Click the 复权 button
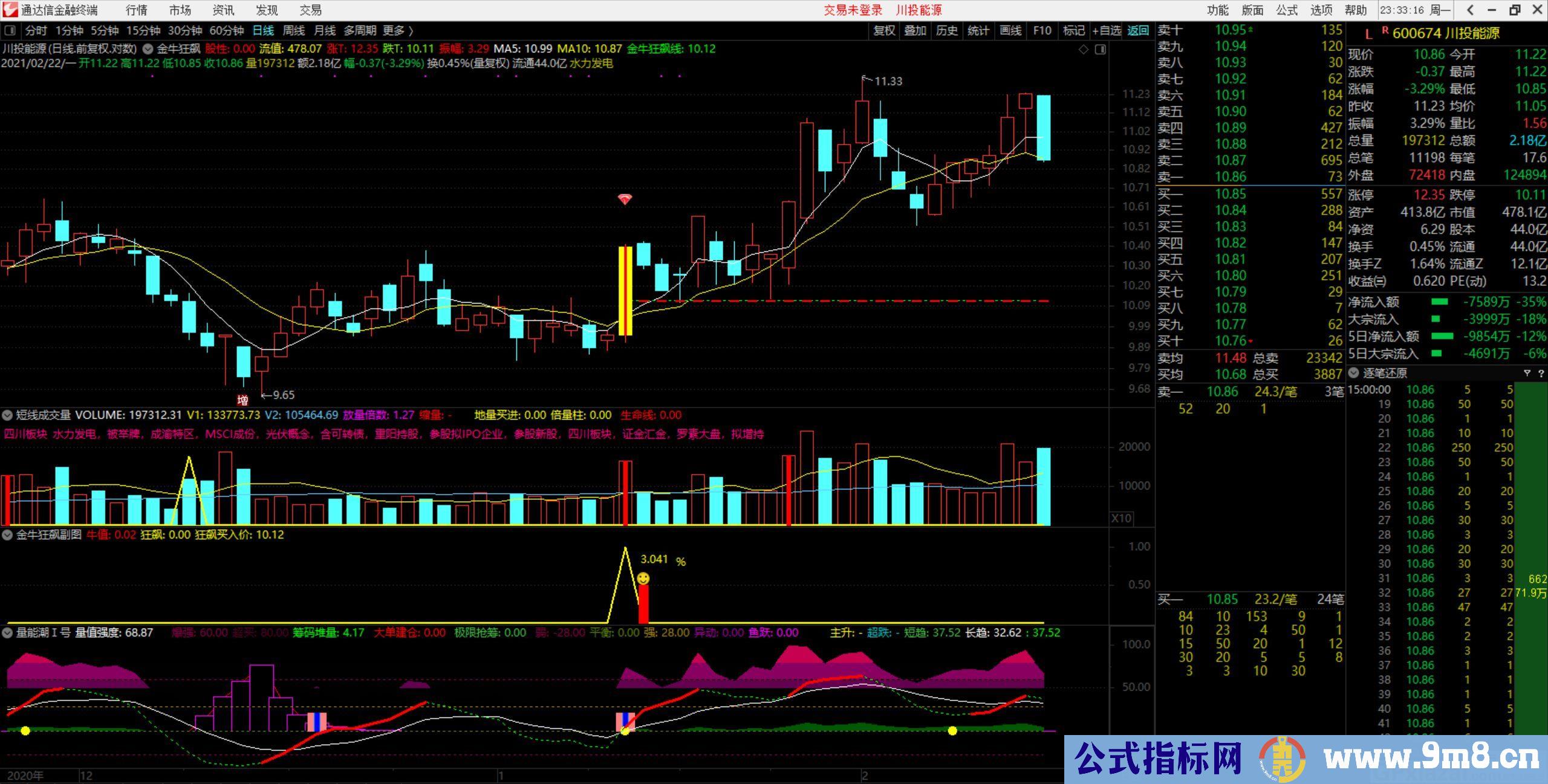 coord(883,31)
